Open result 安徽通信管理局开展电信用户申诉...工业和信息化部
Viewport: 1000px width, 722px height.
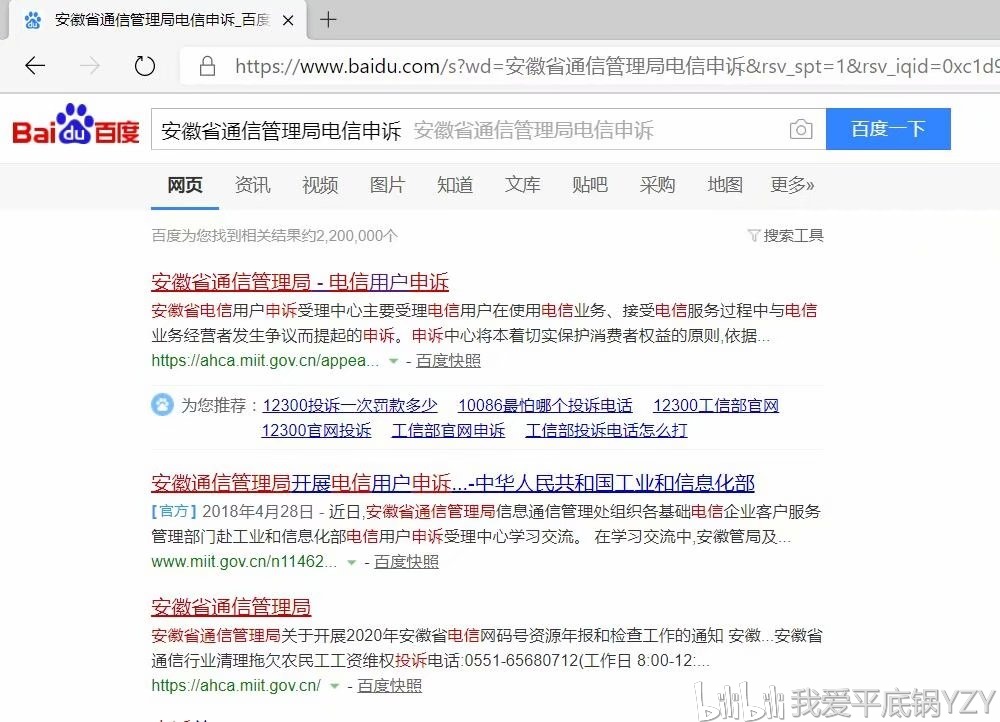coord(453,483)
